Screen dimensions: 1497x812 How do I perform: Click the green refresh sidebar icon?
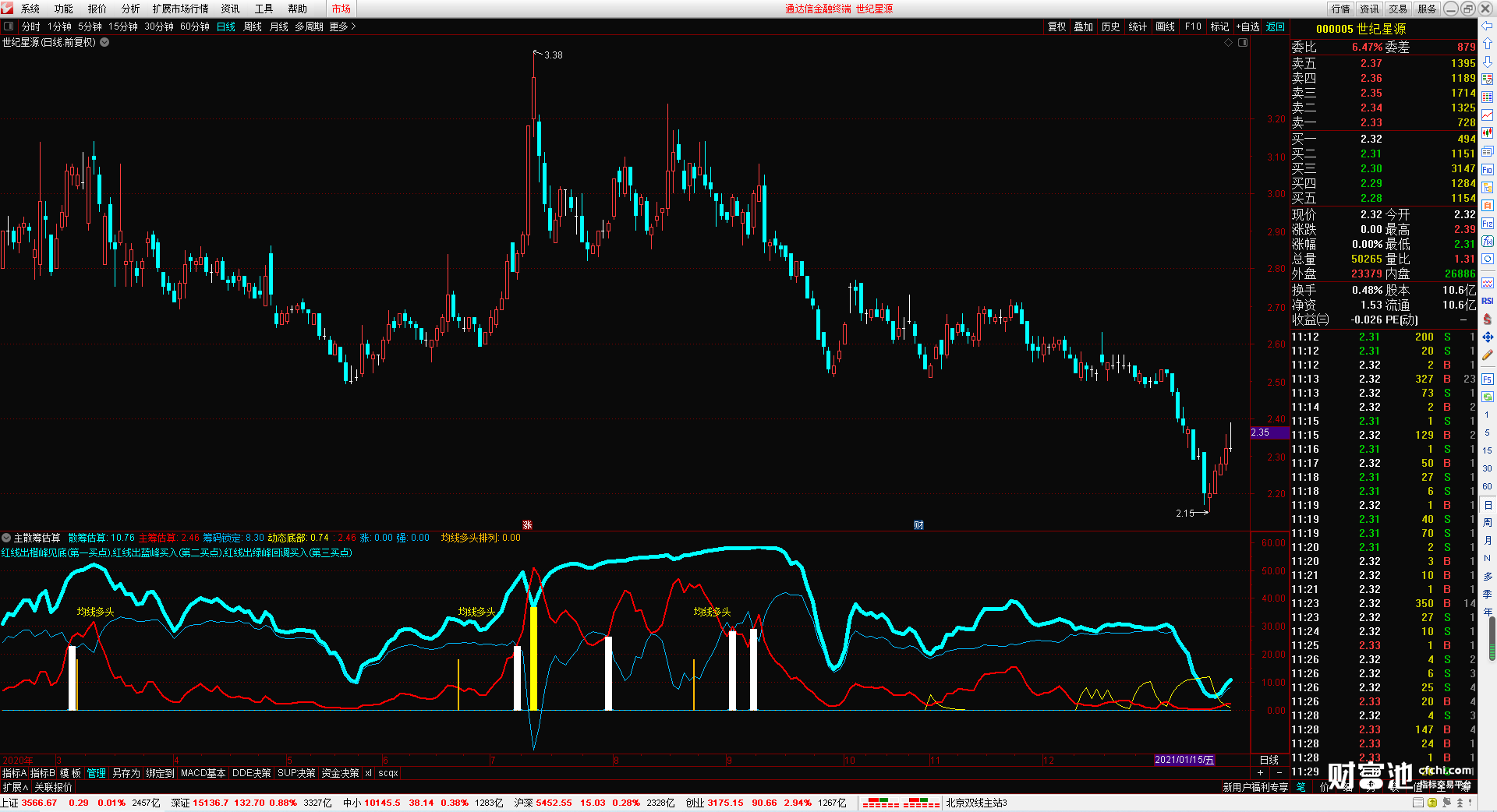[x=1488, y=397]
